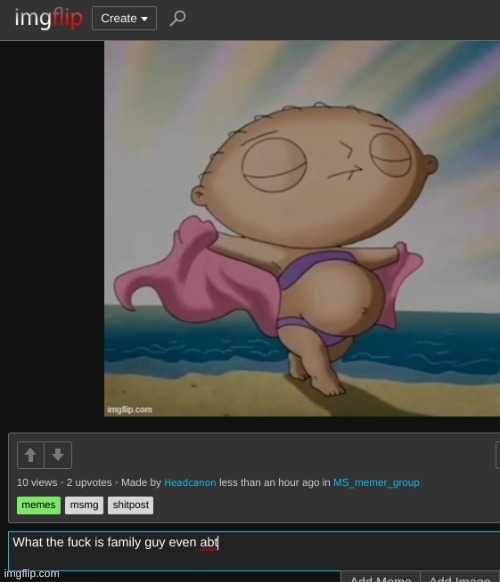Select the shitpost tag
Viewport: 500px width, 582px height.
coord(131,505)
